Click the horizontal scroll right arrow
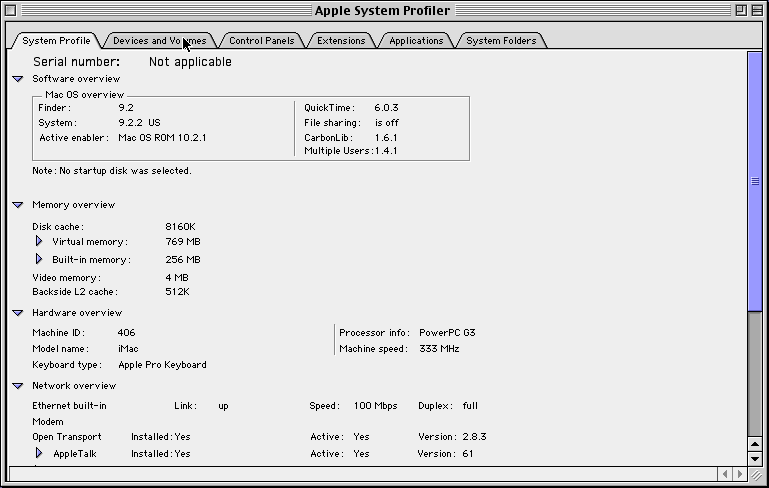This screenshot has width=769, height=488. click(740, 474)
